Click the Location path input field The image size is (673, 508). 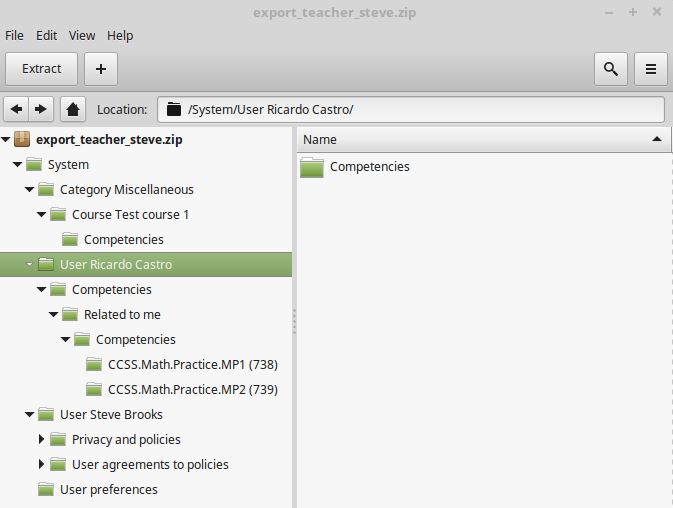411,109
